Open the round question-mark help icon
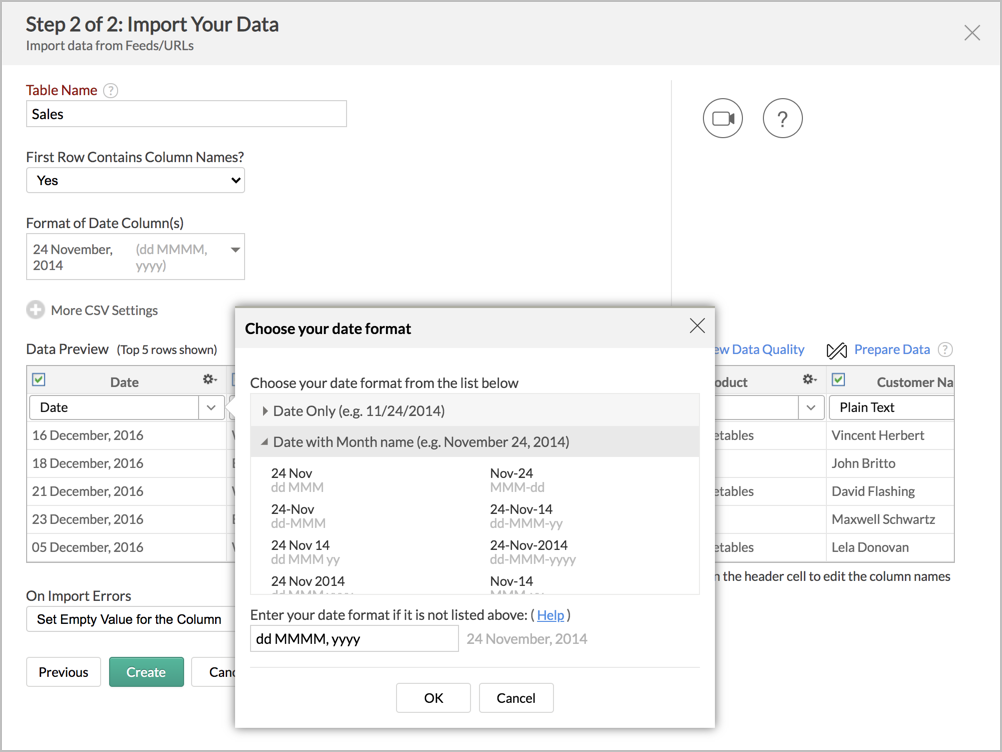 click(782, 118)
